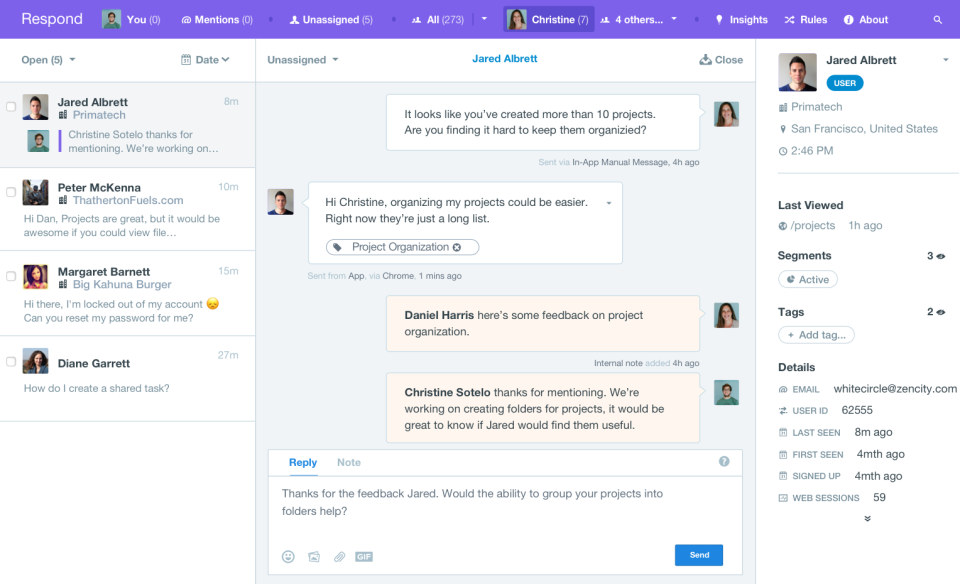Check the checkbox on Jared Albrett's conversation
Screen dimensions: 960x584
(x=13, y=107)
